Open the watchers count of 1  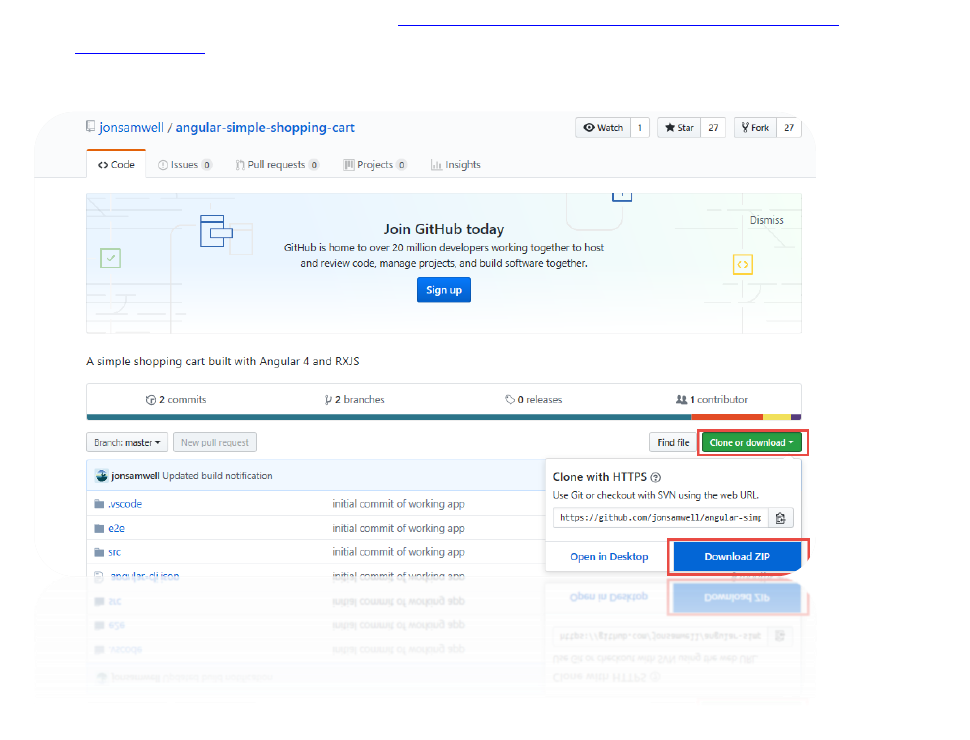tap(640, 127)
